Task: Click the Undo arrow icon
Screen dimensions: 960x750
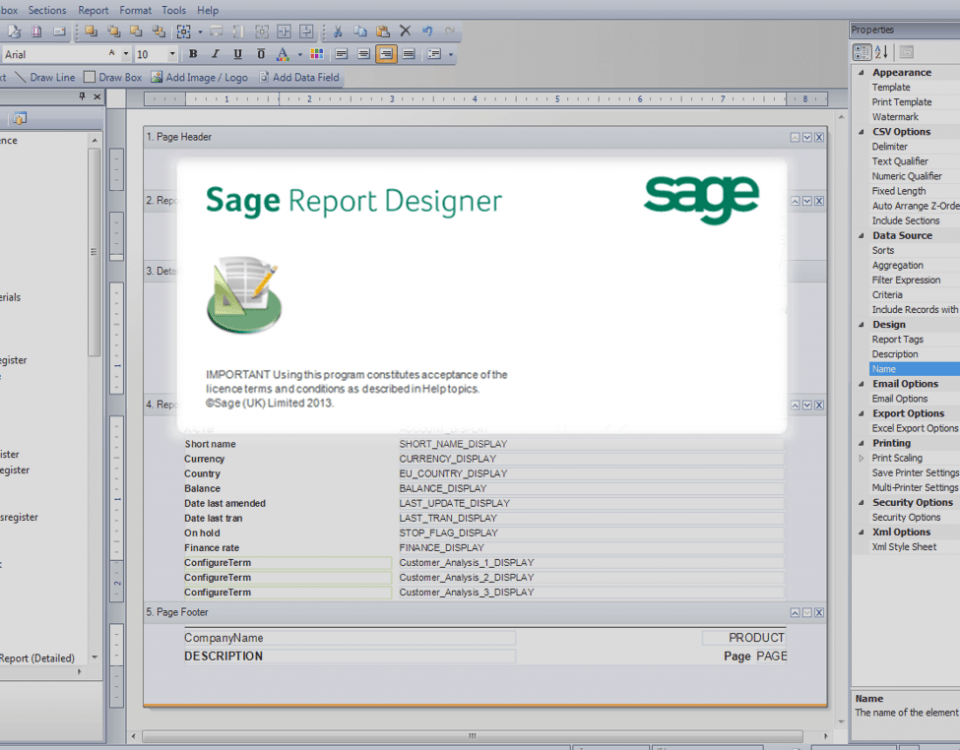Action: coord(427,31)
